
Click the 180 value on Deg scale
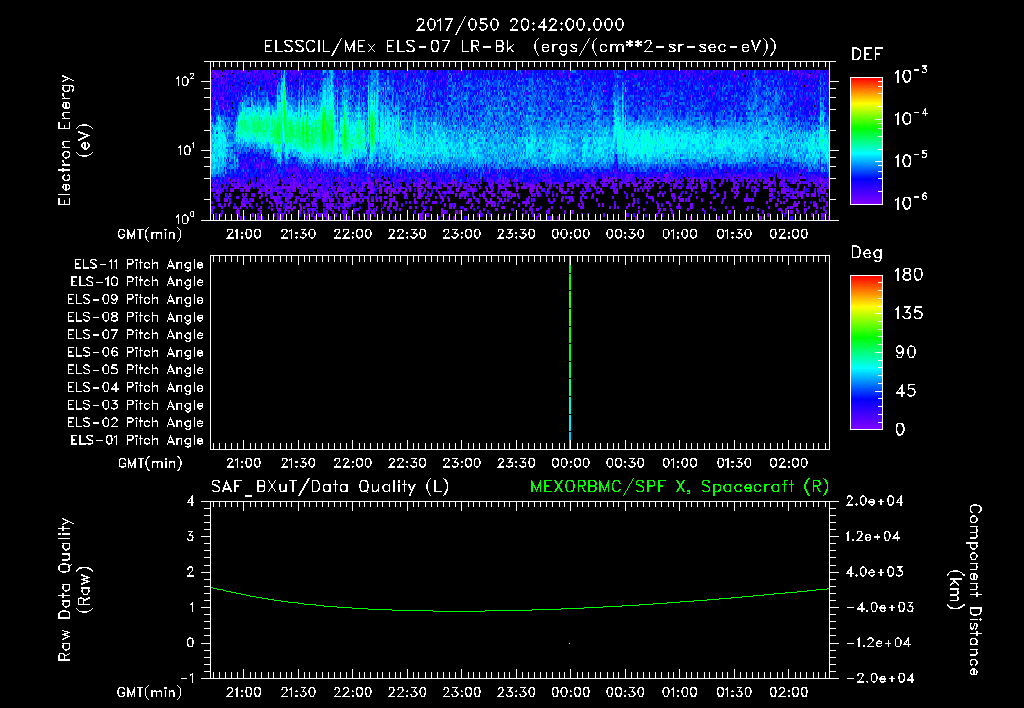click(908, 275)
